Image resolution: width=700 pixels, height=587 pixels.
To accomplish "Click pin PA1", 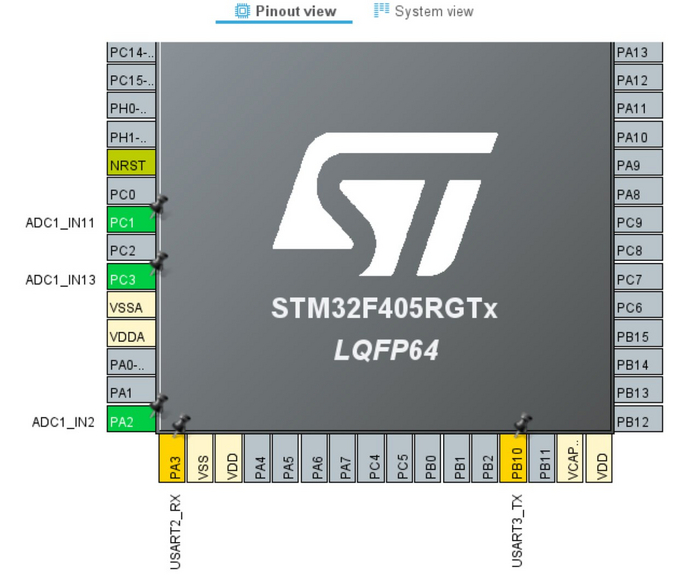I will click(x=131, y=392).
